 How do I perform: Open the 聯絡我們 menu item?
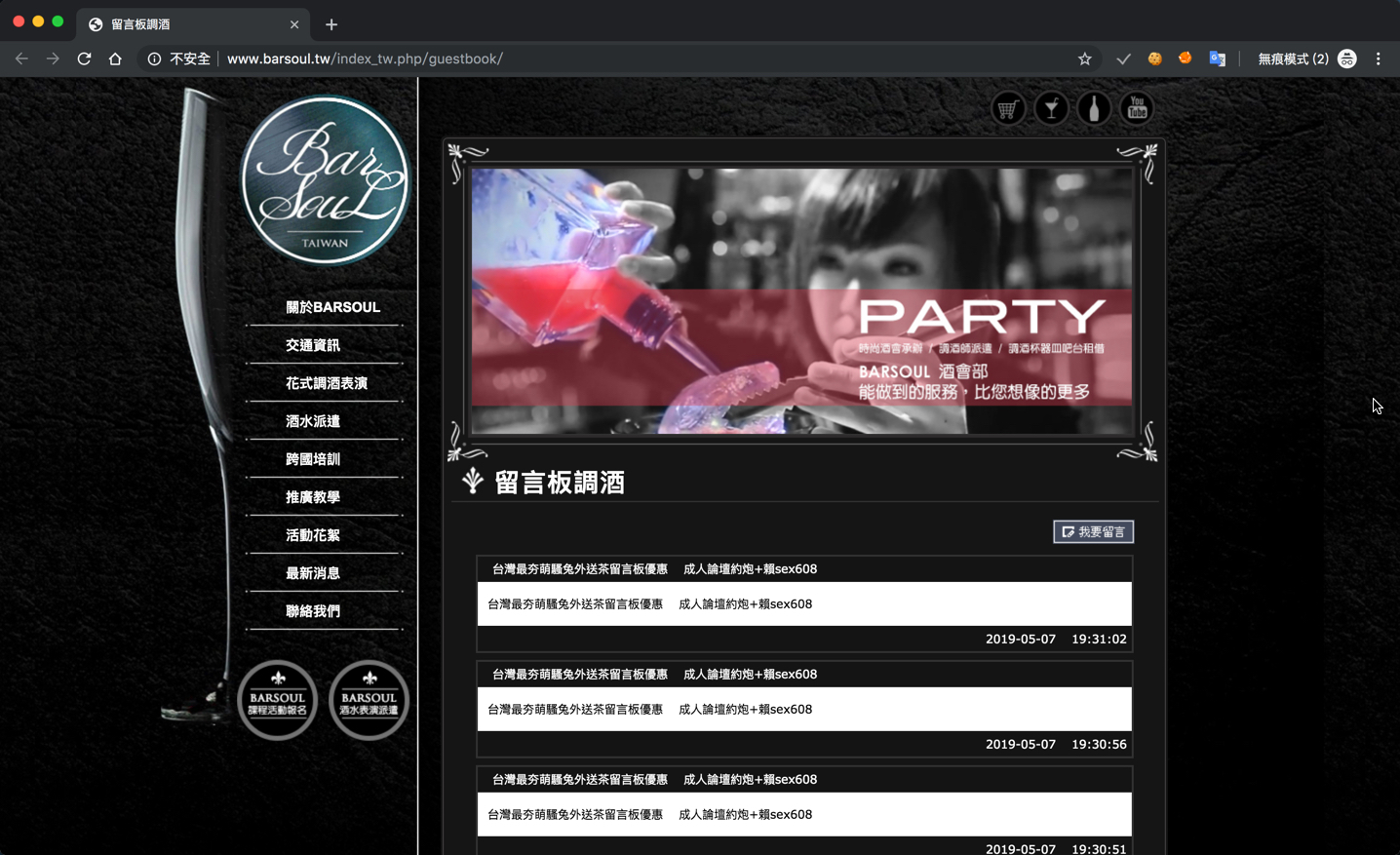click(x=313, y=611)
